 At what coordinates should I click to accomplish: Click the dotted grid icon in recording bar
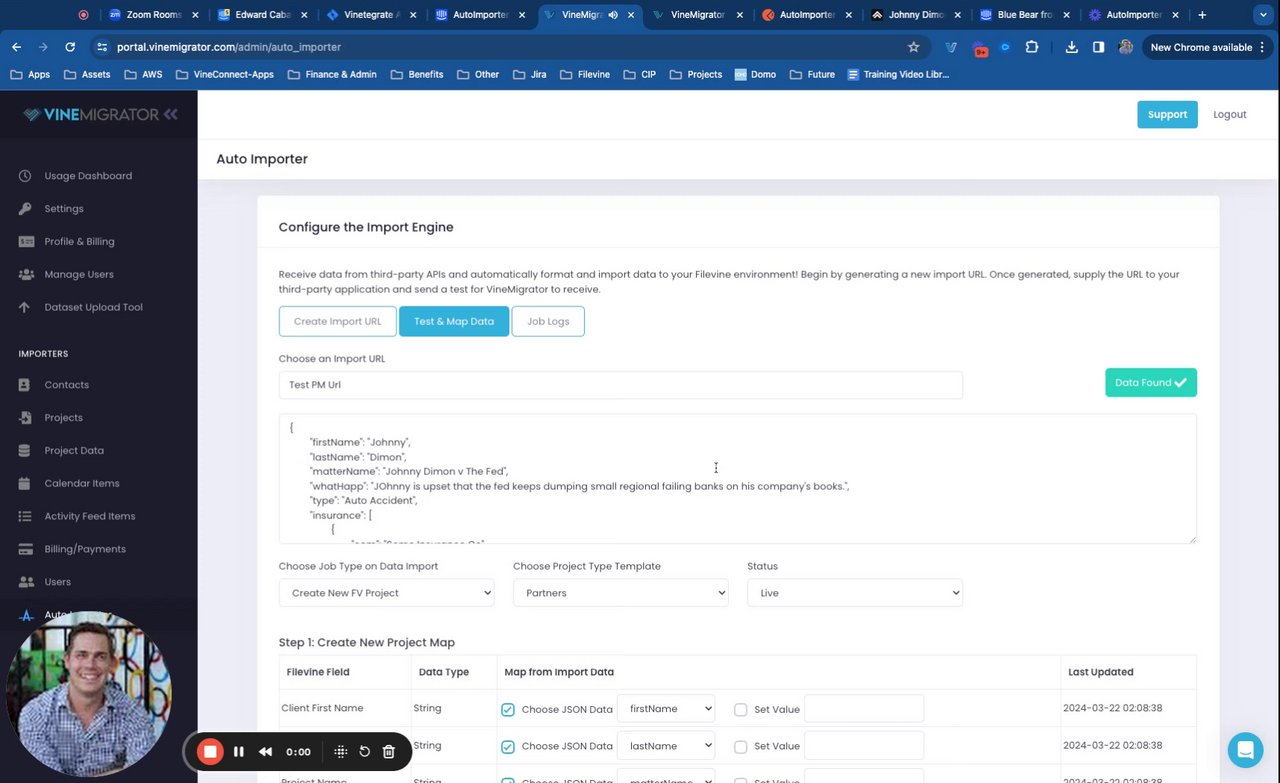click(340, 752)
